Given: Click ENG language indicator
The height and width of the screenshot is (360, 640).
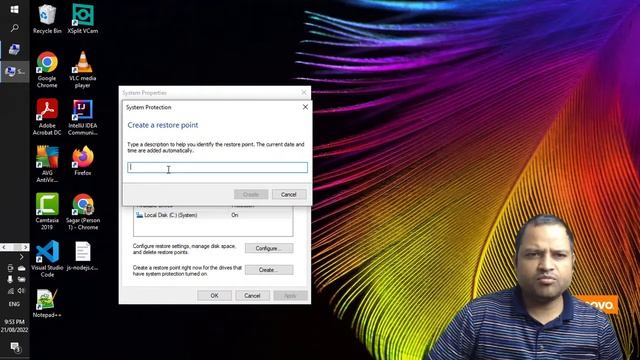Looking at the screenshot, I should tap(14, 304).
